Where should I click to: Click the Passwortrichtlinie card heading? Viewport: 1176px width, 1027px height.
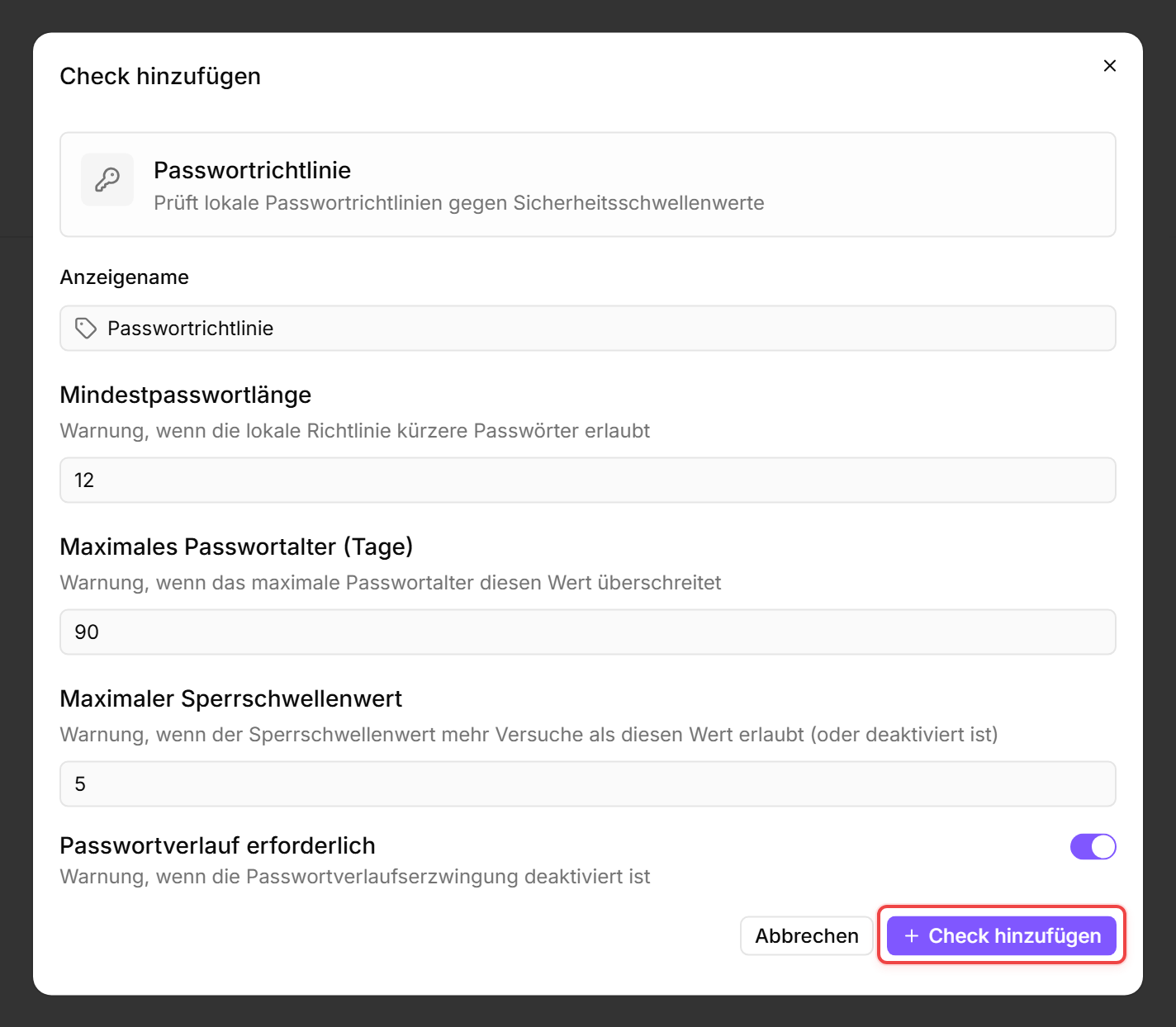253,170
